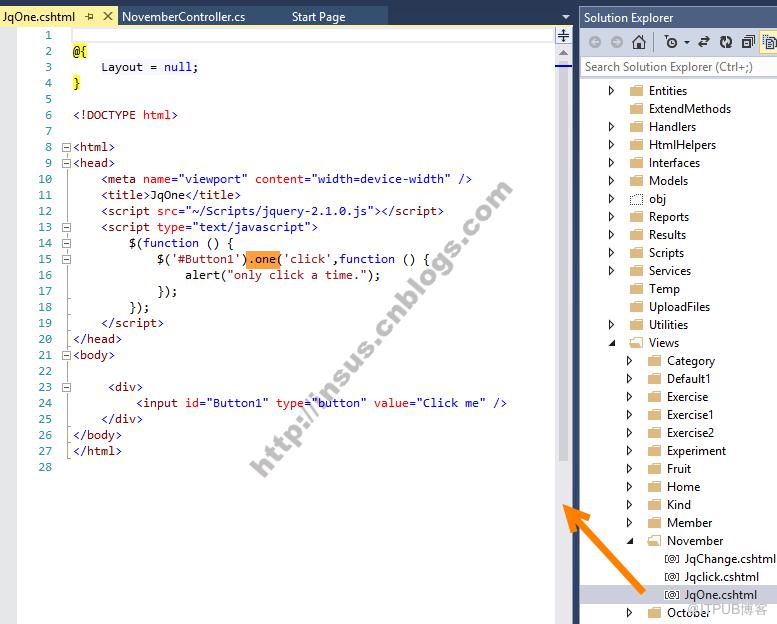777x624 pixels.
Task: Expand the Services folder node
Action: pos(611,271)
